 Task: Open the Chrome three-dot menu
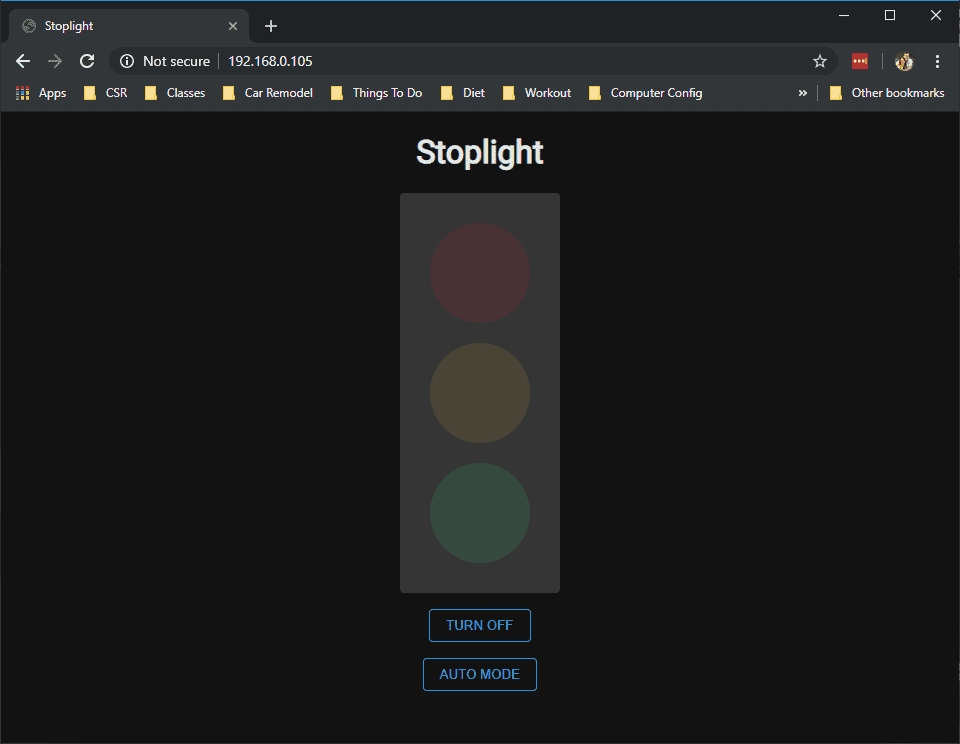[x=937, y=61]
